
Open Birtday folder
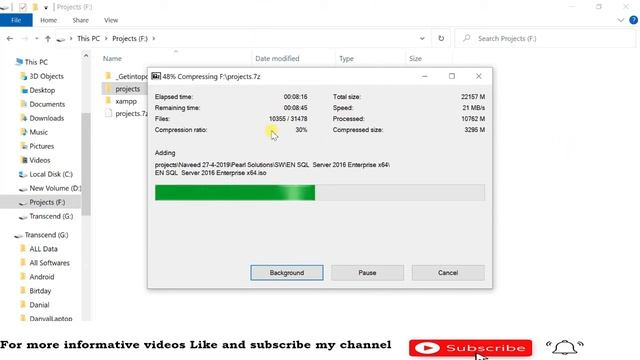pos(40,291)
